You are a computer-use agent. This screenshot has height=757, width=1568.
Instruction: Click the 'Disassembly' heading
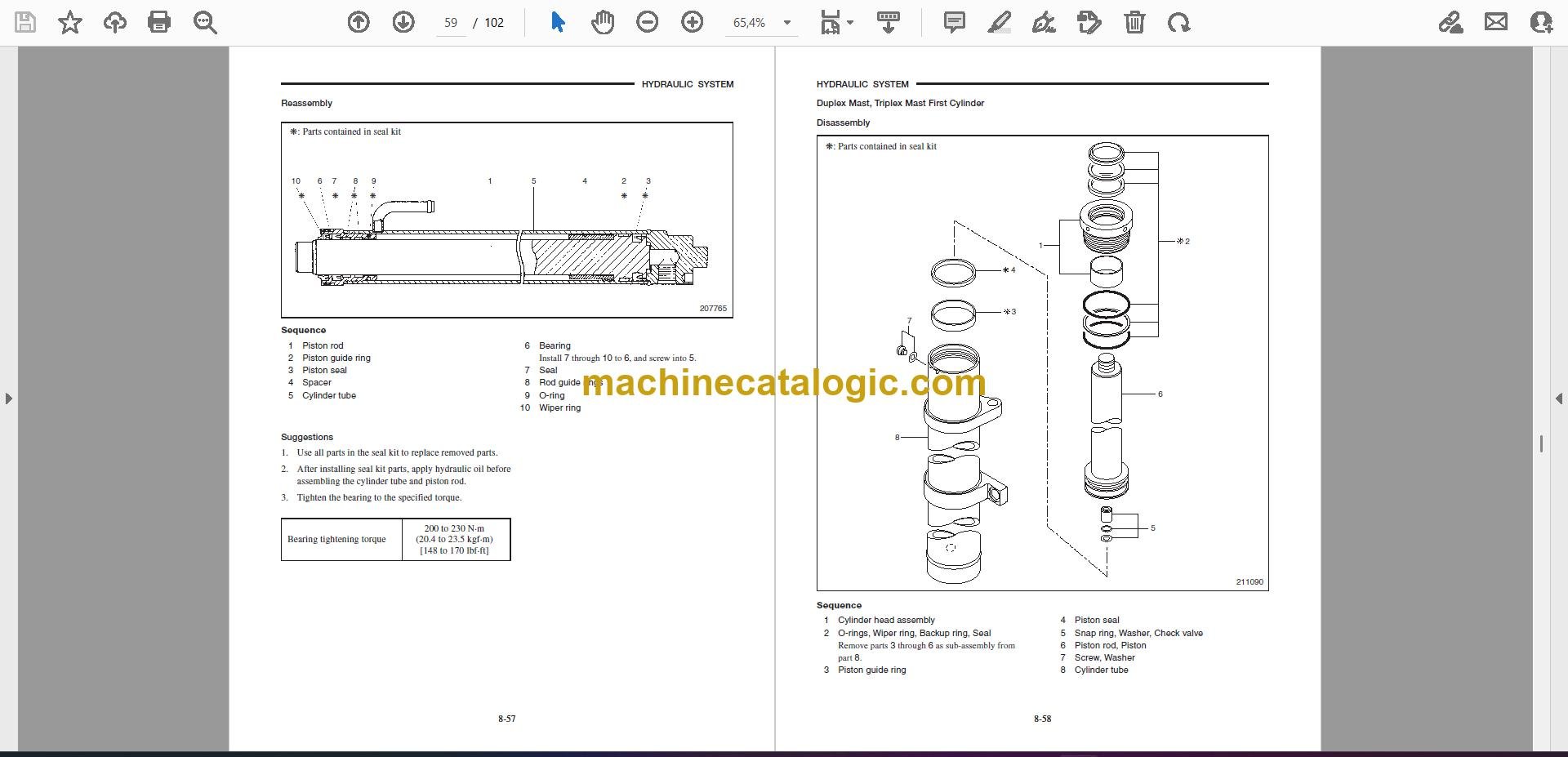(x=843, y=122)
